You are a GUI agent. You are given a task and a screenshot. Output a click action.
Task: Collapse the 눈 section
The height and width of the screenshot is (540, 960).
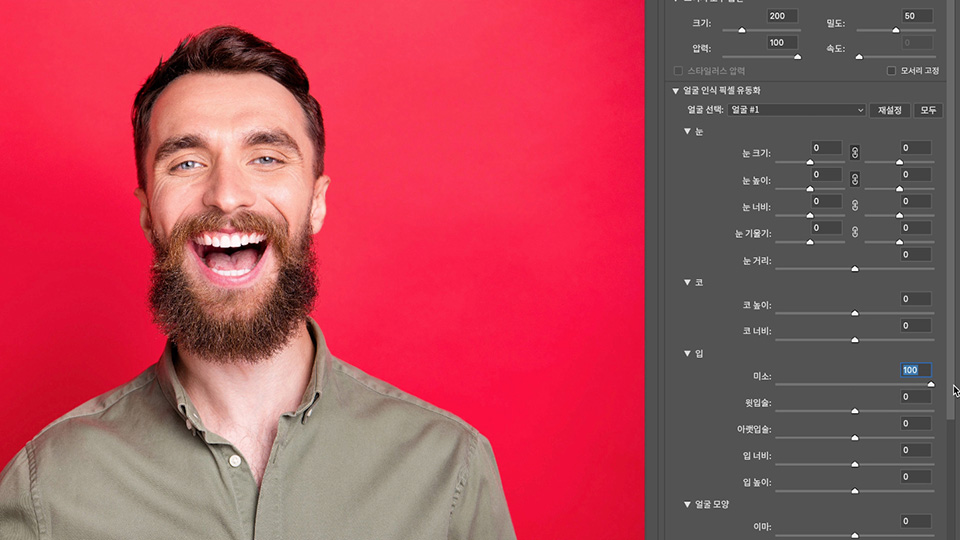pyautogui.click(x=687, y=132)
